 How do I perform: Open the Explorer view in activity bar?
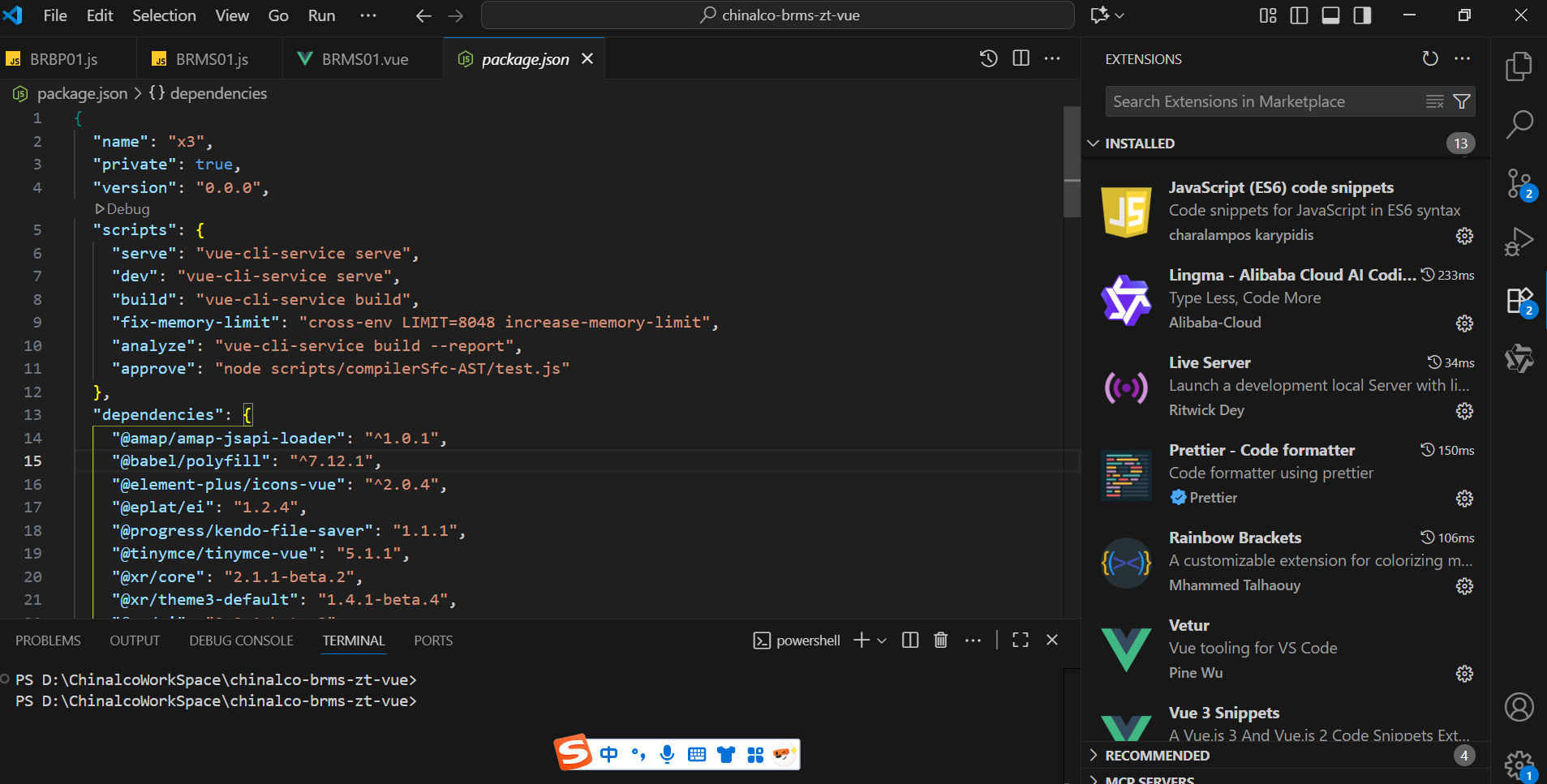click(x=1519, y=66)
